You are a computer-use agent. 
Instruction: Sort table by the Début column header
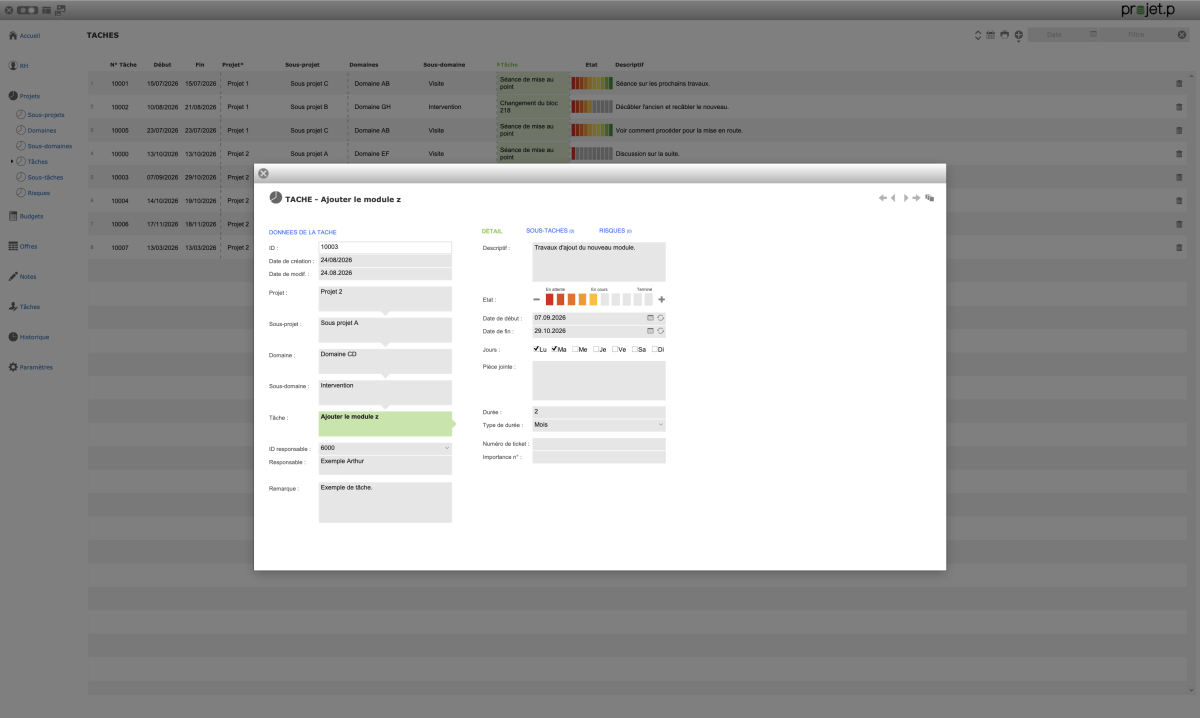tap(162, 64)
